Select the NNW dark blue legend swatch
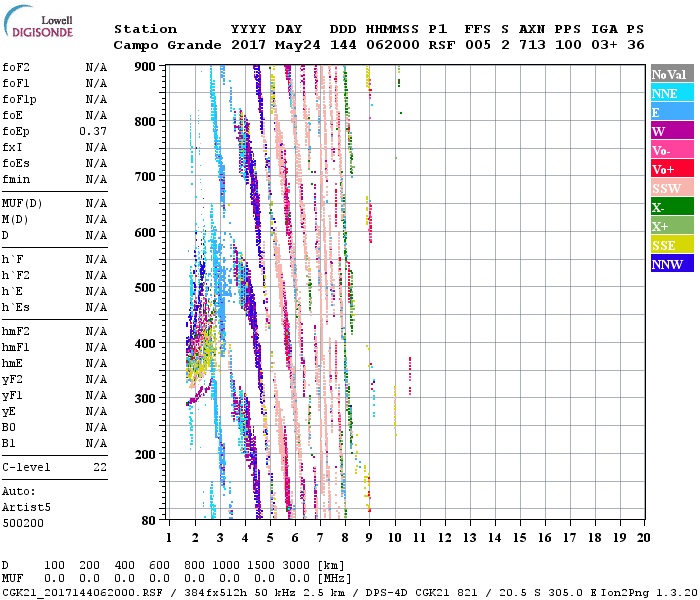 [672, 263]
